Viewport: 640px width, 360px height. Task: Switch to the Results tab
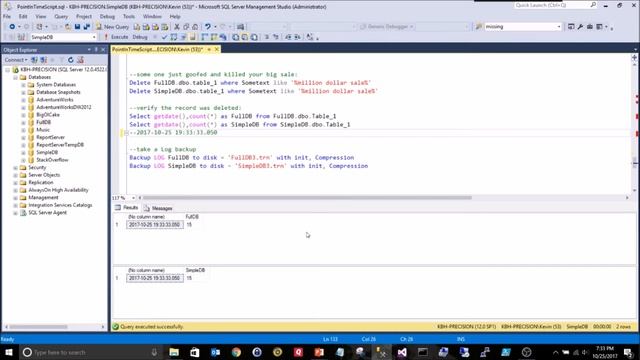(x=127, y=208)
